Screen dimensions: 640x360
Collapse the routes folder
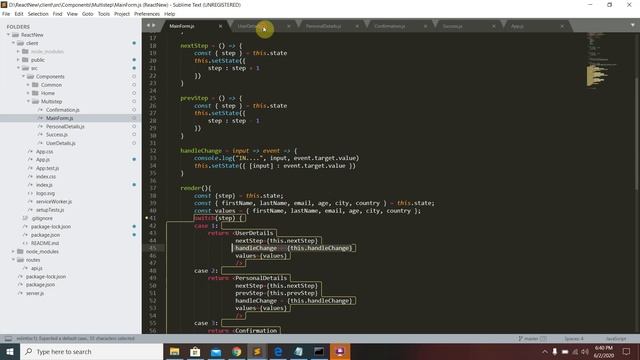tap(13, 260)
